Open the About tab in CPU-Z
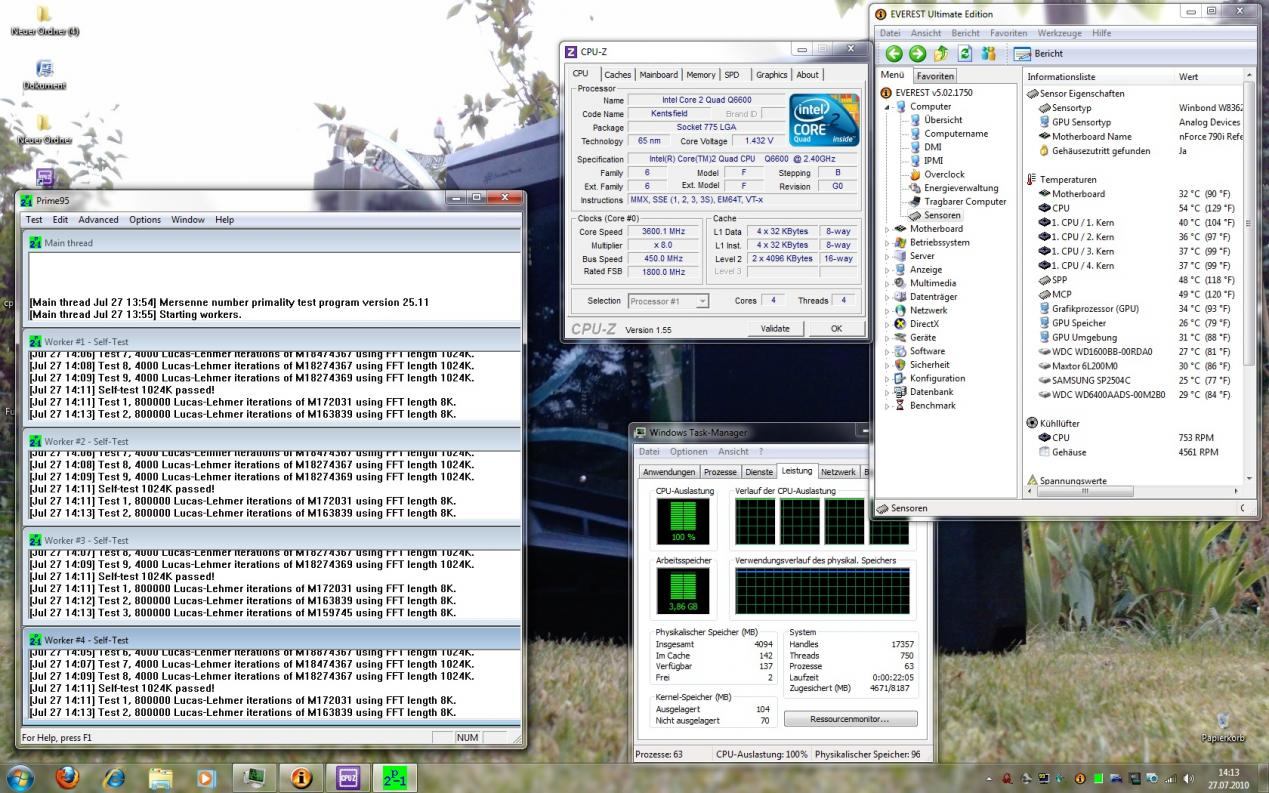1269x793 pixels. coord(807,75)
